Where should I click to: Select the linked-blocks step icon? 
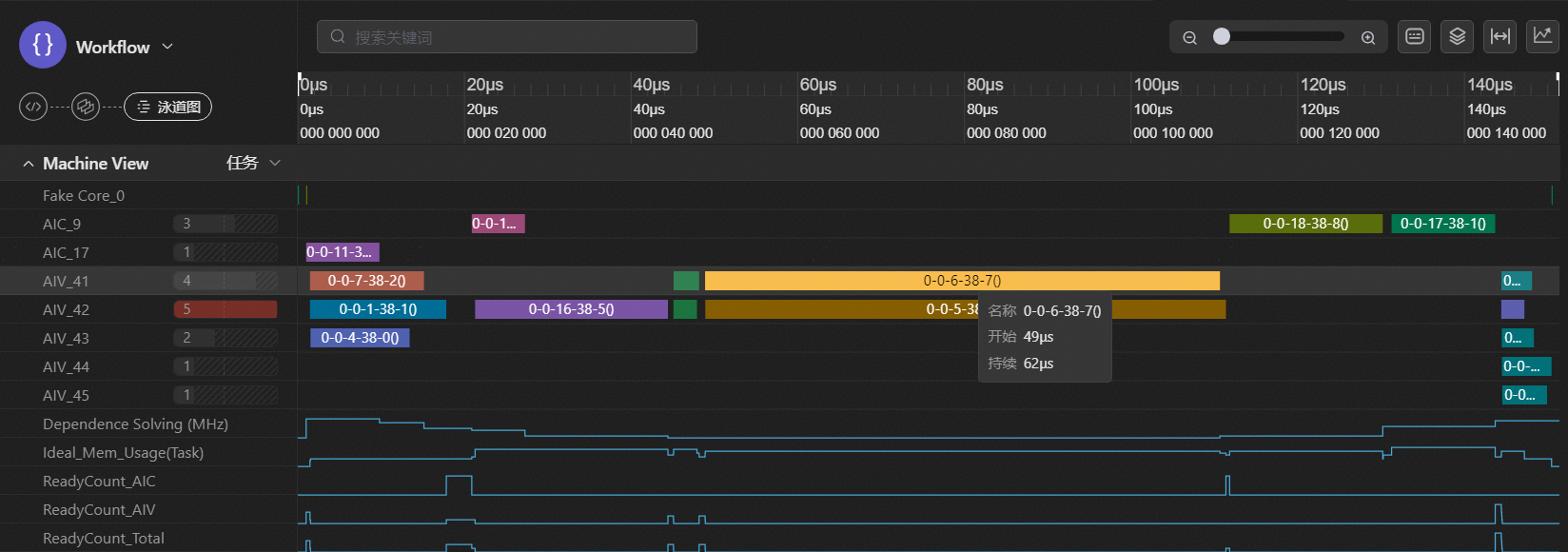pyautogui.click(x=86, y=107)
